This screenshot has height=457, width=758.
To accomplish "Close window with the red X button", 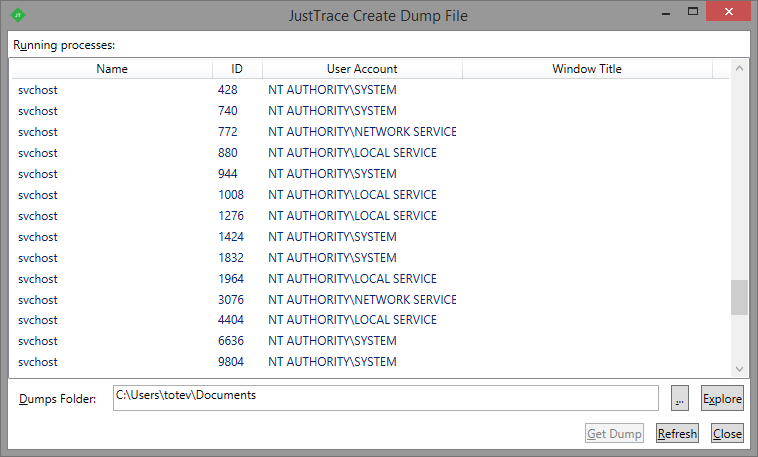I will pos(729,12).
